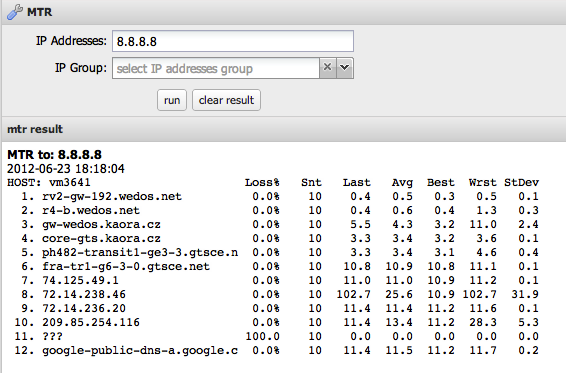Image resolution: width=566 pixels, height=373 pixels.
Task: Click the timestamp 2012-06-23 18:18:04
Action: [x=66, y=169]
